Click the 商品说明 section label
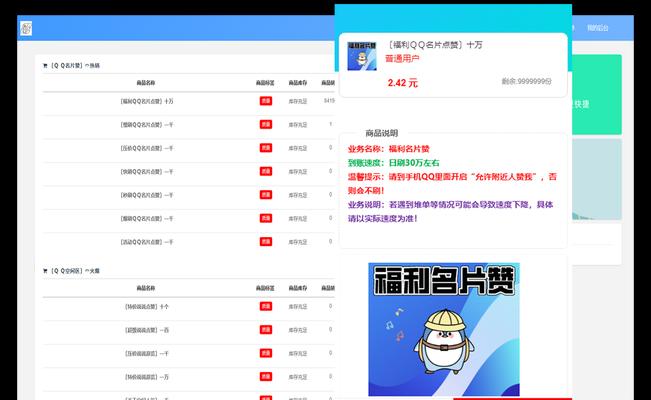 (x=382, y=133)
